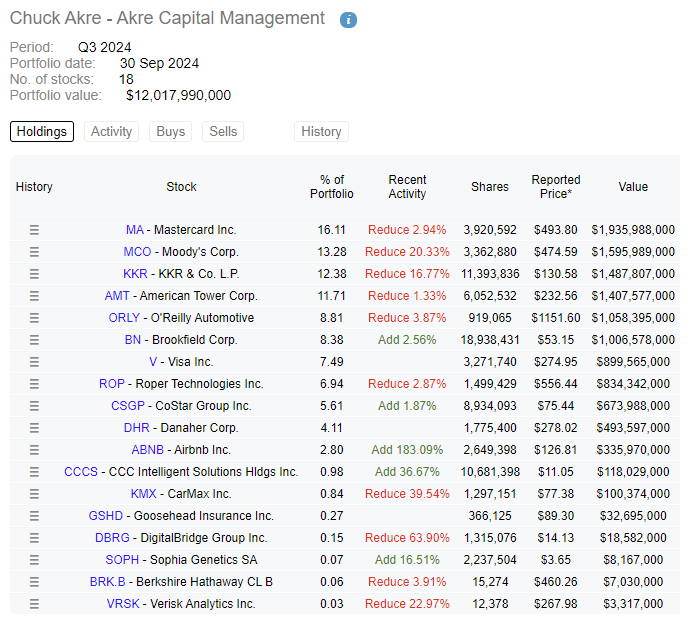This screenshot has height=622, width=691.
Task: Open the ORLY ticker link
Action: [x=124, y=318]
